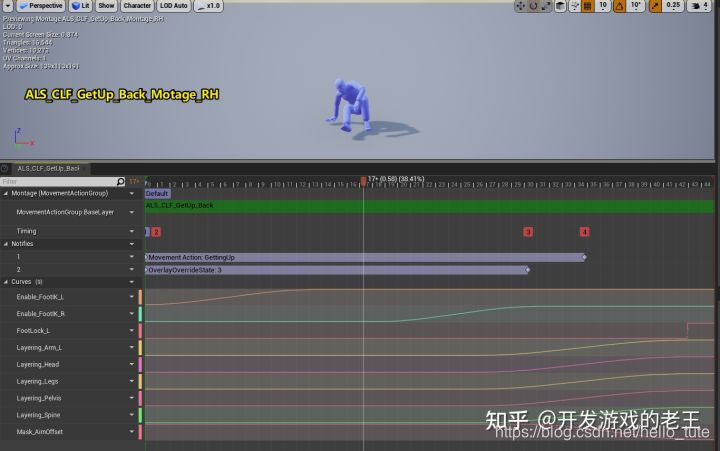
Task: Toggle grid snapping on or off
Action: [x=587, y=6]
